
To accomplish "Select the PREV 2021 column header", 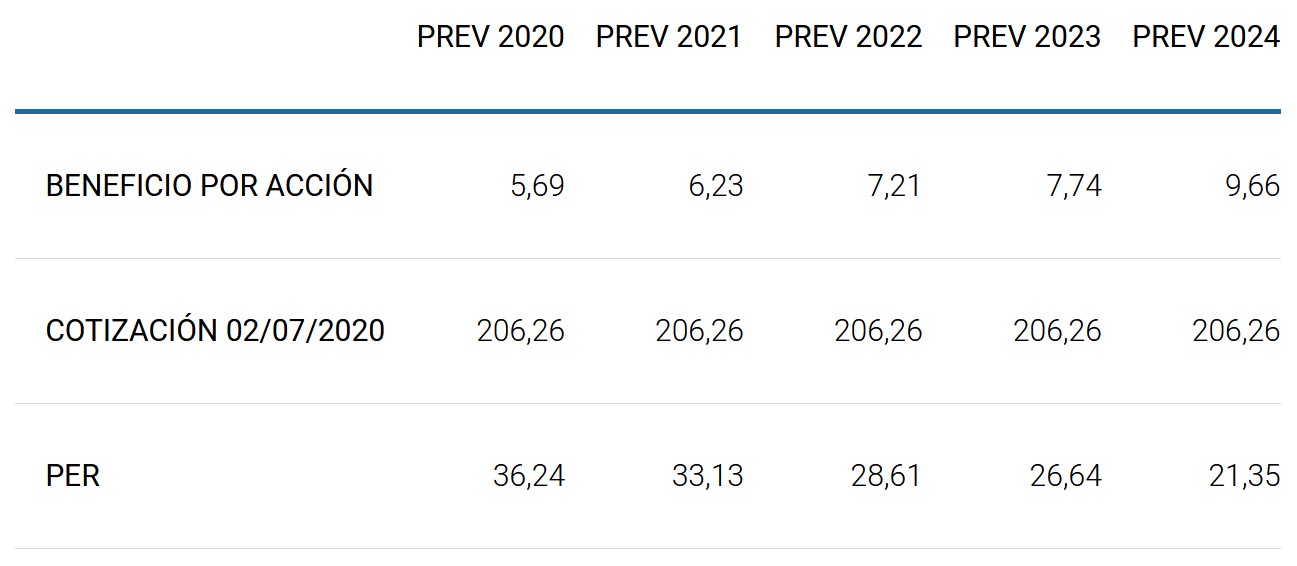I will pos(669,38).
